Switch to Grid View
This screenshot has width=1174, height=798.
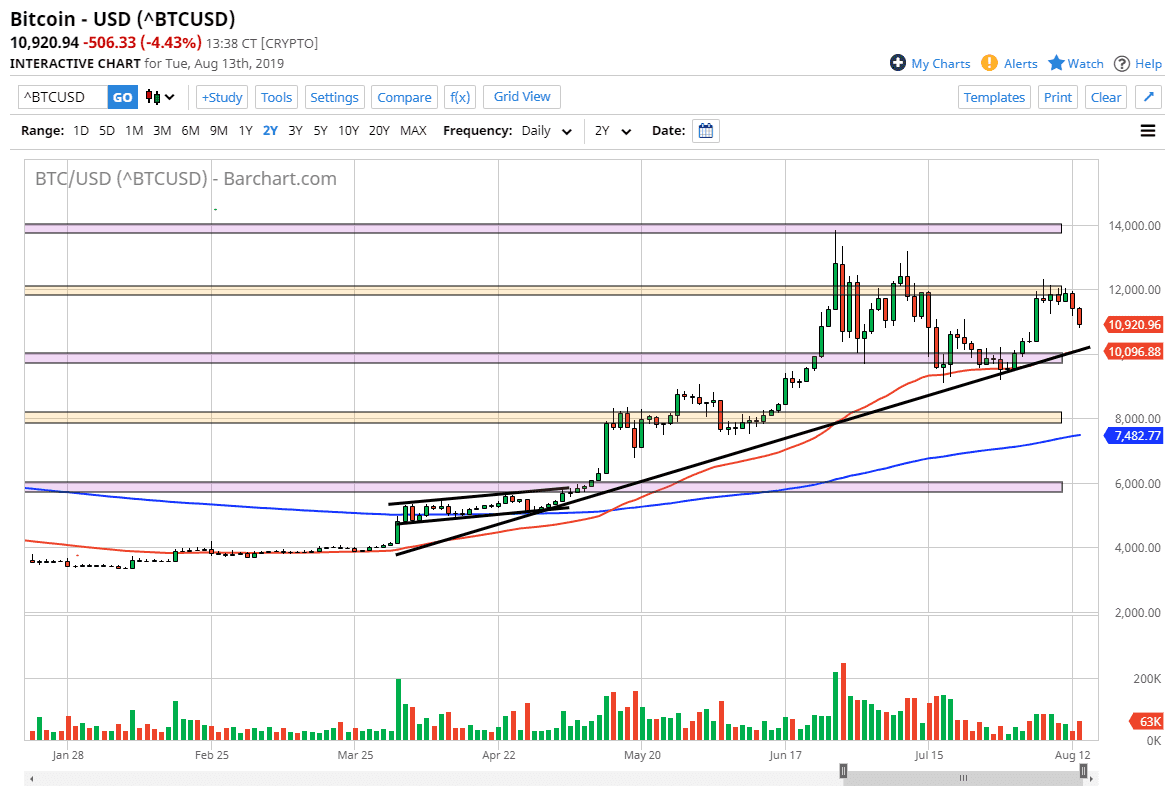pos(521,96)
